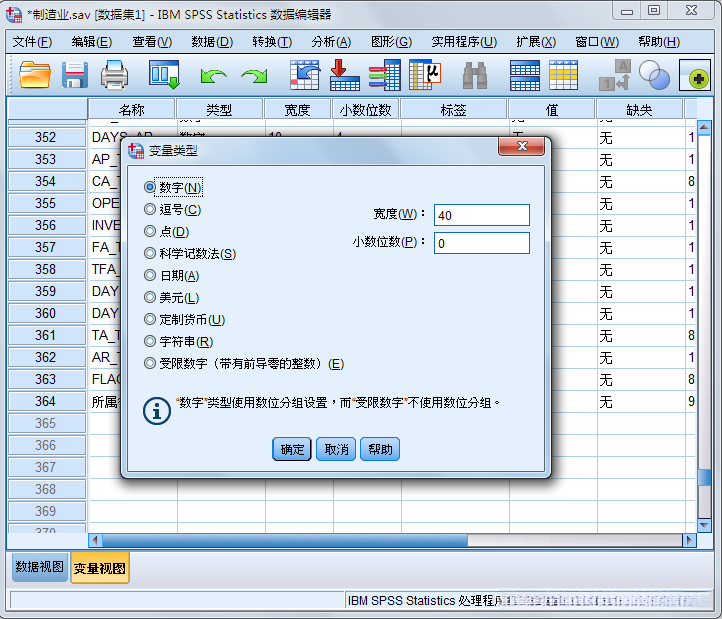Go to case toolbar icon
Image resolution: width=722 pixels, height=619 pixels.
[x=305, y=75]
